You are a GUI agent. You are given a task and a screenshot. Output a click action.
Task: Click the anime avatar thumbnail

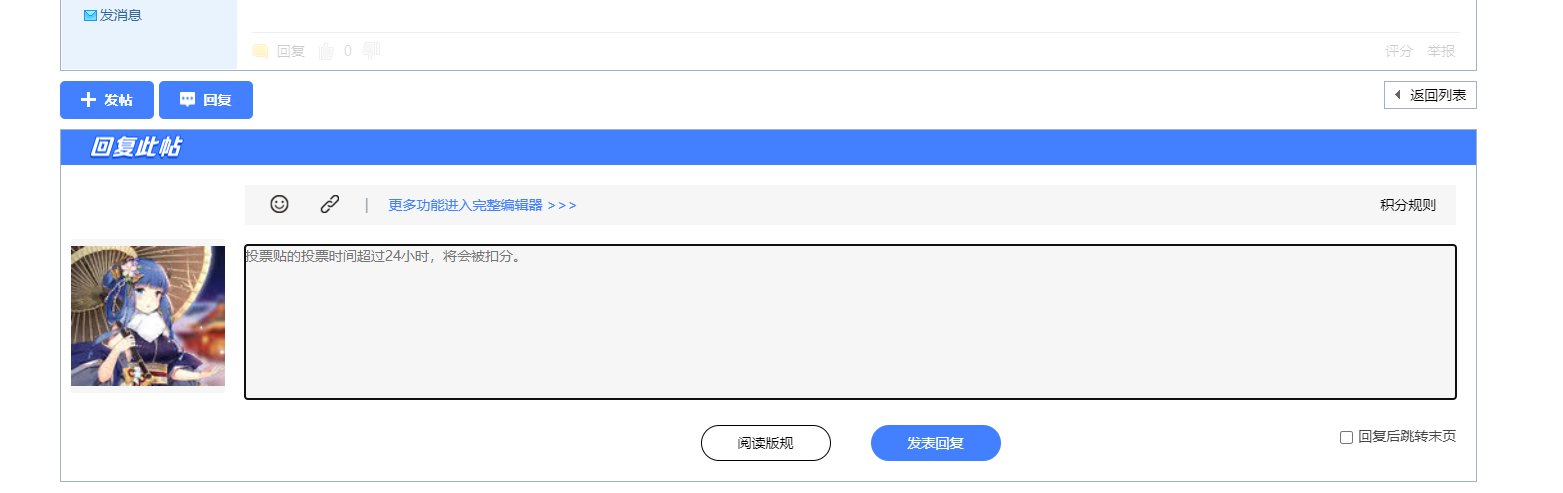(x=148, y=316)
